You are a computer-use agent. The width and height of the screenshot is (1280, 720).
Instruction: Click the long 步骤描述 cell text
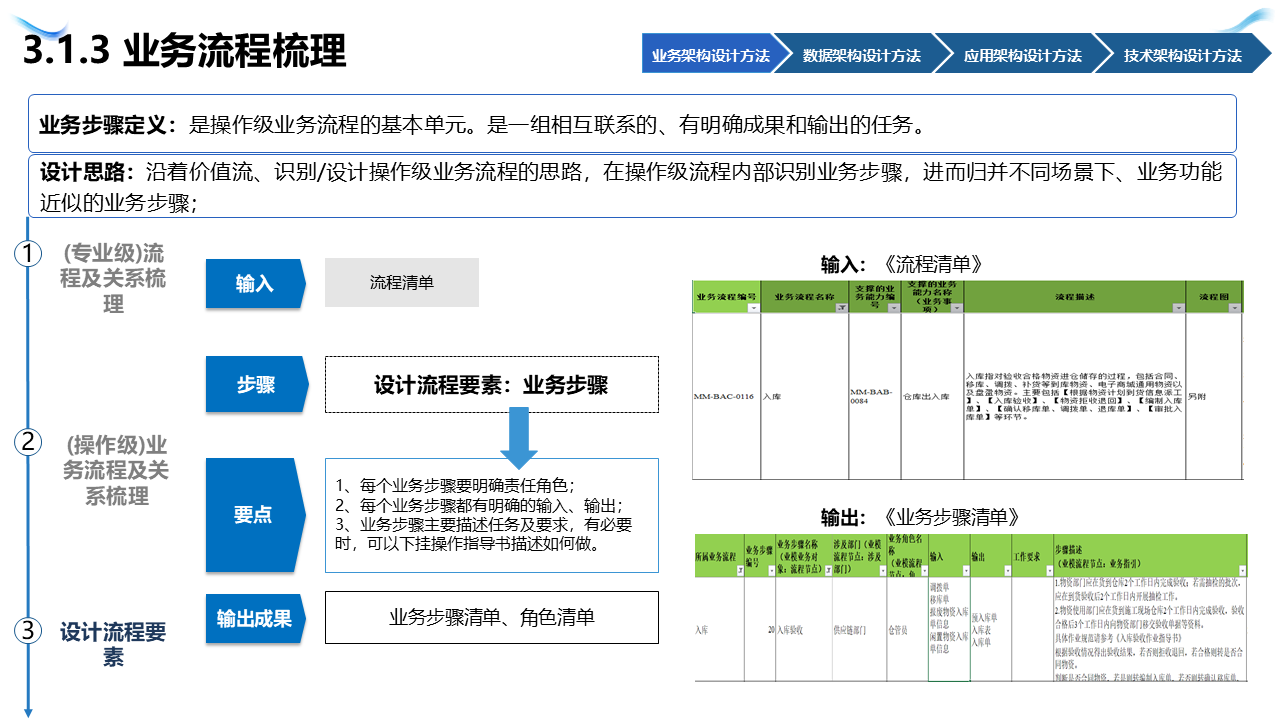point(1150,629)
